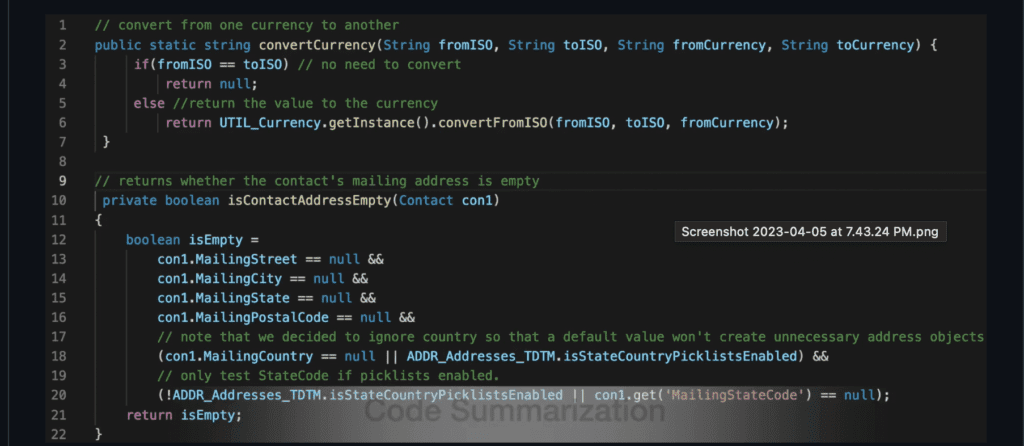Click line number 10 in the gutter

(59, 200)
